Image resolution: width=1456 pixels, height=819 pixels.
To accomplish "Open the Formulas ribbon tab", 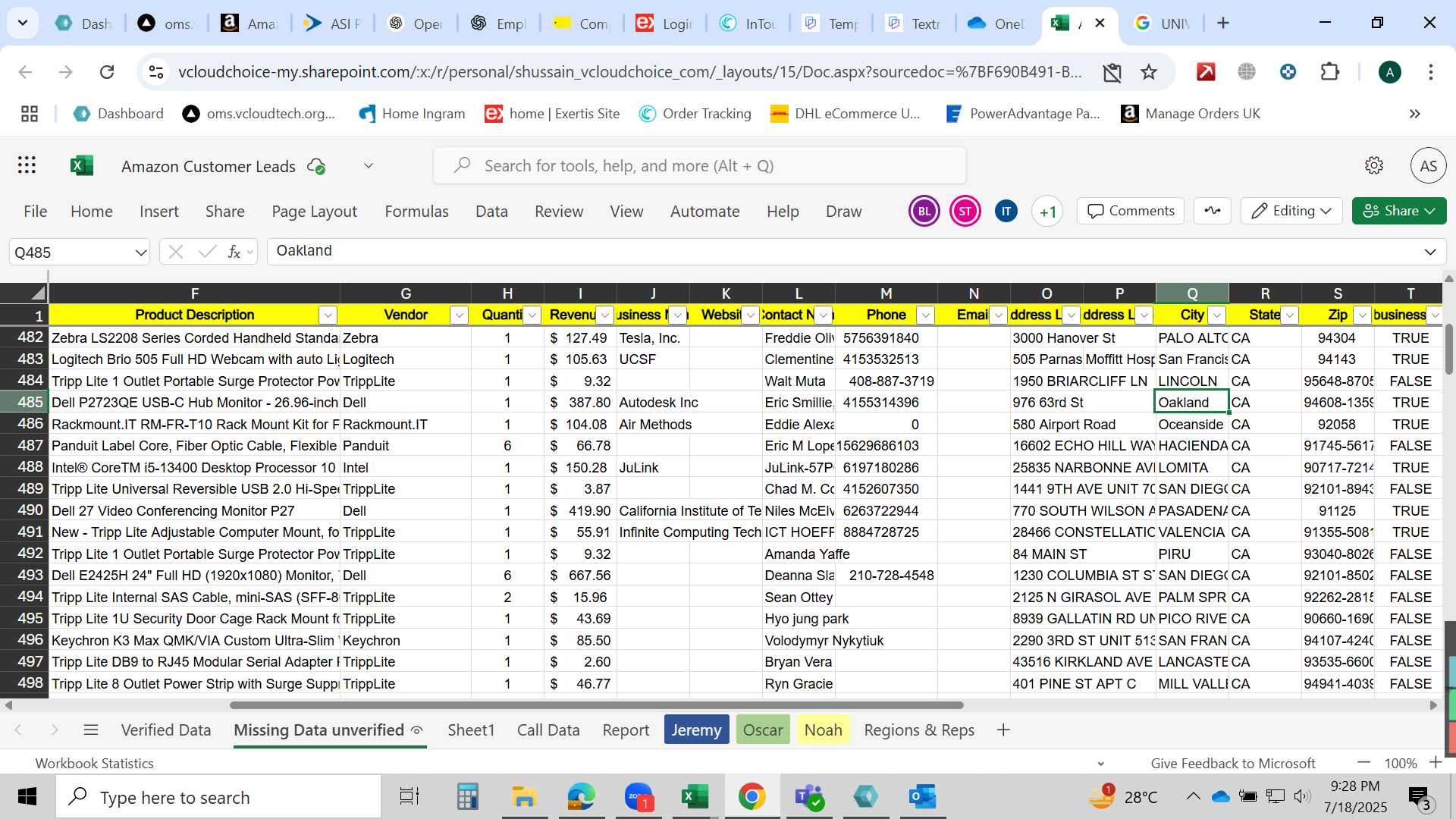I will click(x=416, y=212).
